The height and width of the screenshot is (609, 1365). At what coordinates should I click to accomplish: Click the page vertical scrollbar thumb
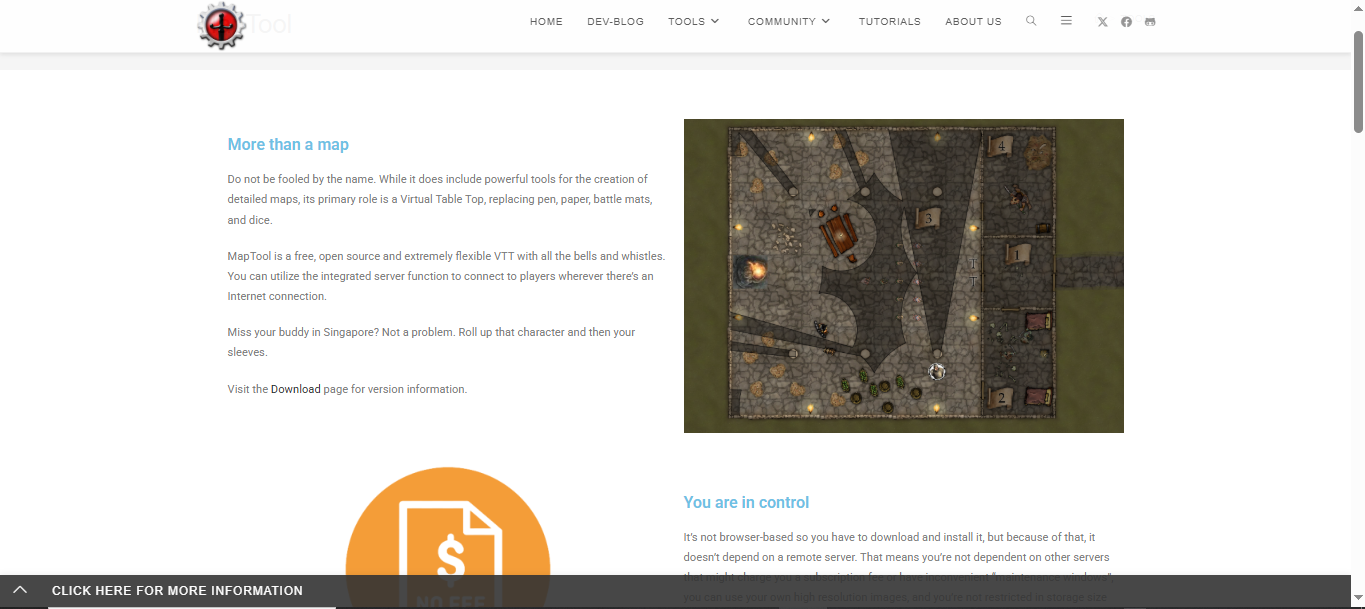click(1358, 81)
